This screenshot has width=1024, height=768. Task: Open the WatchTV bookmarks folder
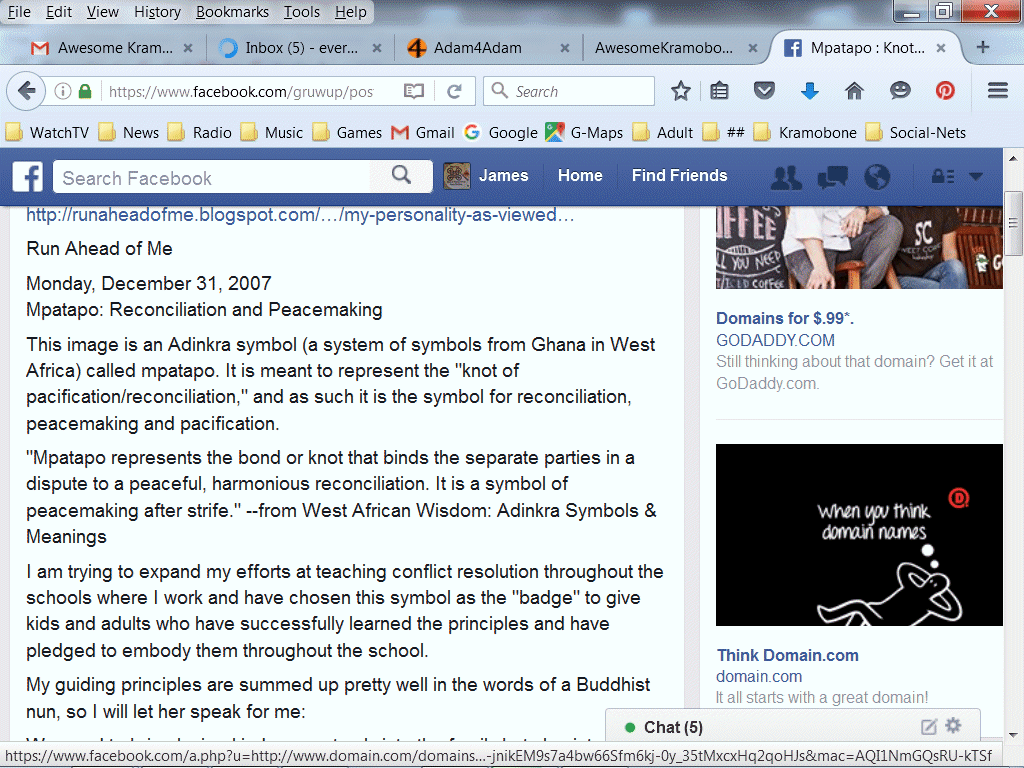point(48,133)
